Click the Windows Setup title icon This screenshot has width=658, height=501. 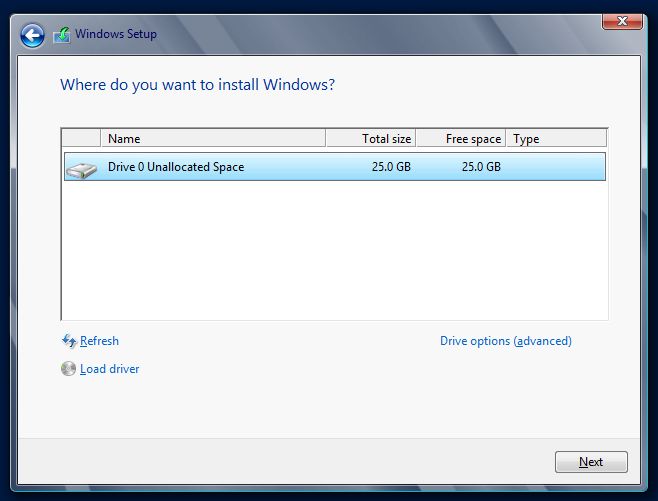(62, 35)
